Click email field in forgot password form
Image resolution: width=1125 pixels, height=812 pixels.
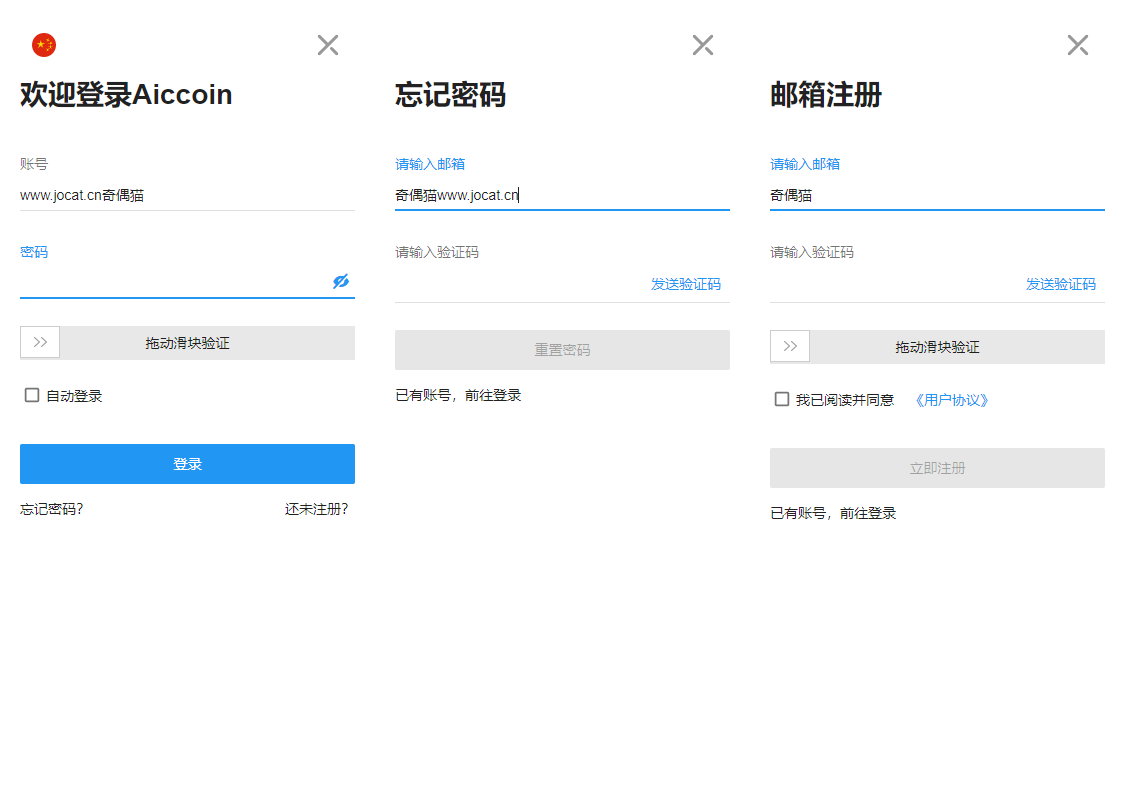(x=562, y=196)
